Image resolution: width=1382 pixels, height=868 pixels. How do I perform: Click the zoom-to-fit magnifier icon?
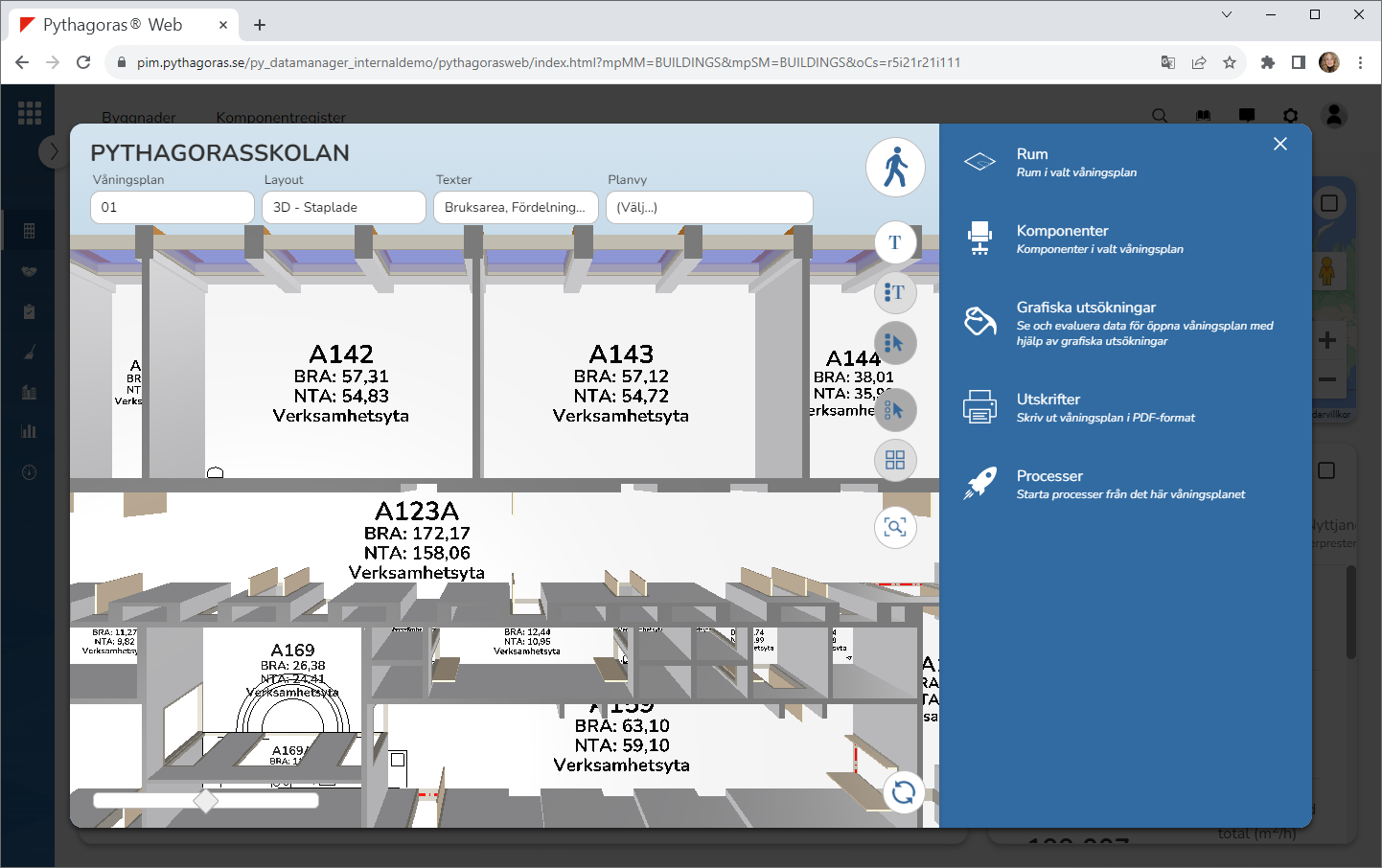tap(895, 527)
